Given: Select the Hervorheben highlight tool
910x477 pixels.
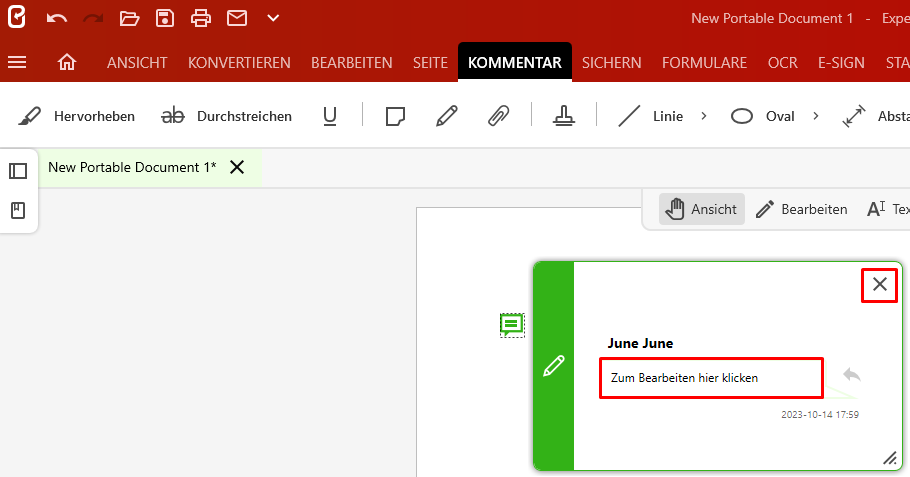Looking at the screenshot, I should click(77, 116).
